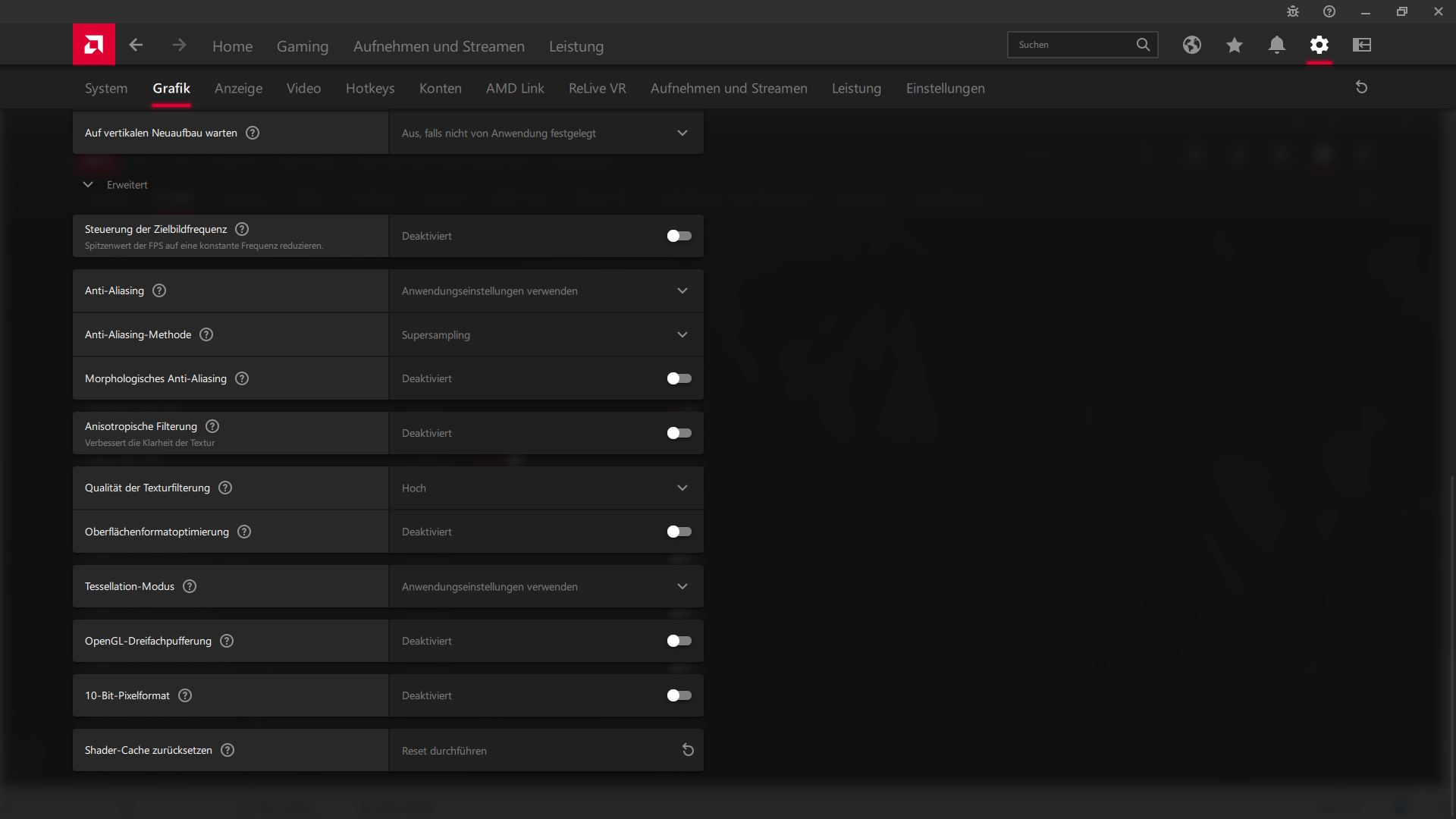The image size is (1456, 819).
Task: Click the shader cache reset arrow icon
Action: point(688,750)
